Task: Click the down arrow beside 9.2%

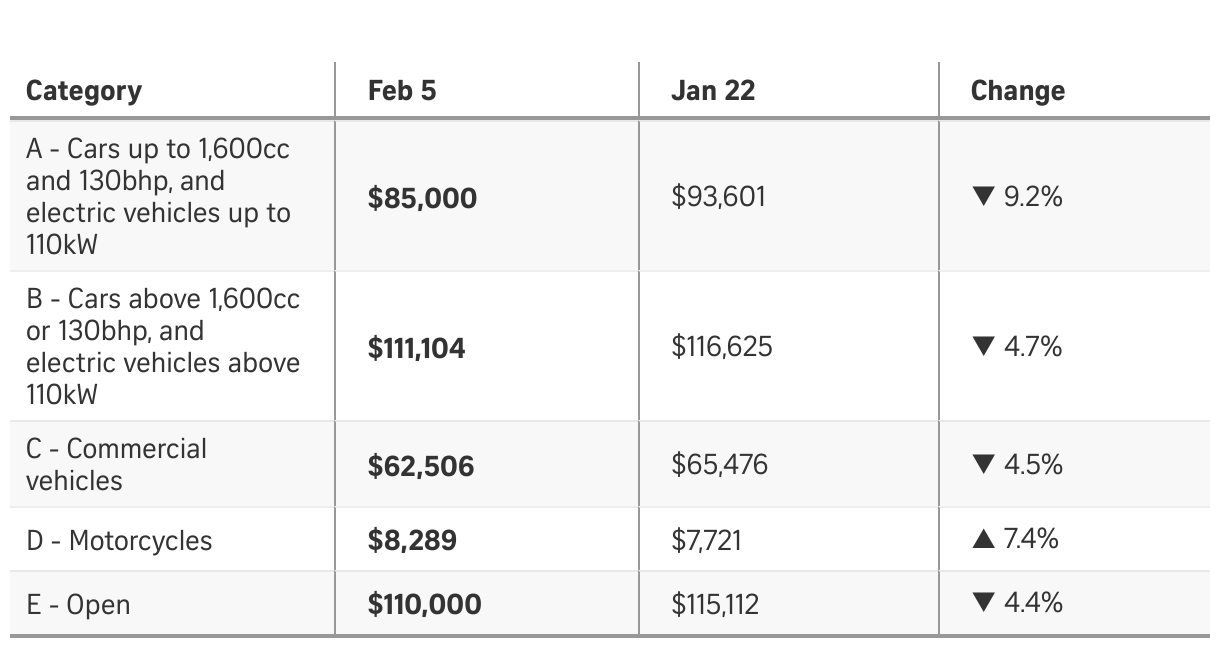Action: pos(983,197)
